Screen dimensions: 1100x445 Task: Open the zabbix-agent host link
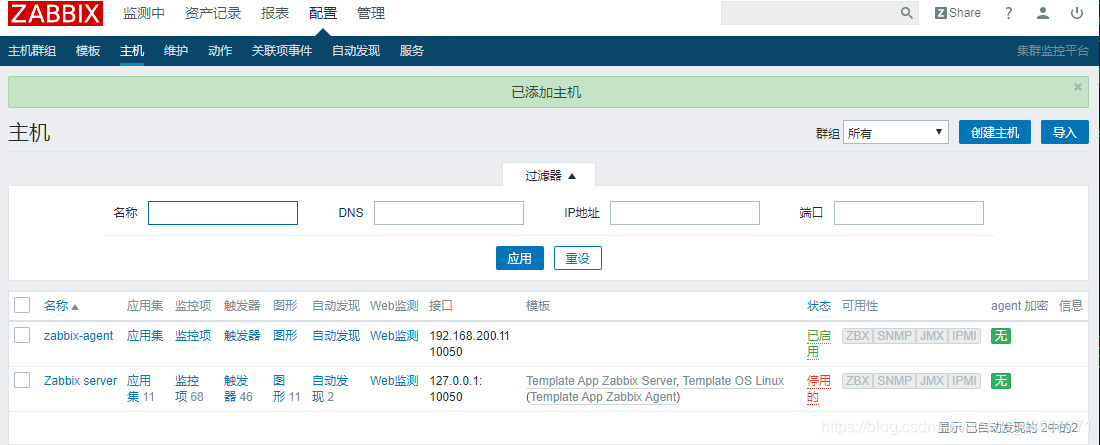click(79, 336)
